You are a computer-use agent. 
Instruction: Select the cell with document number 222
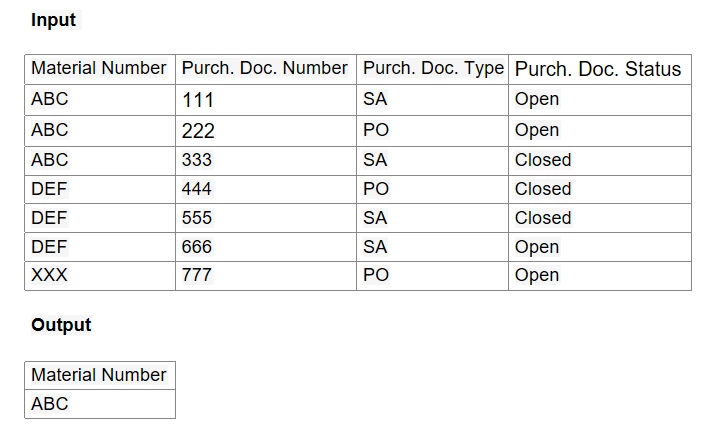pos(266,131)
